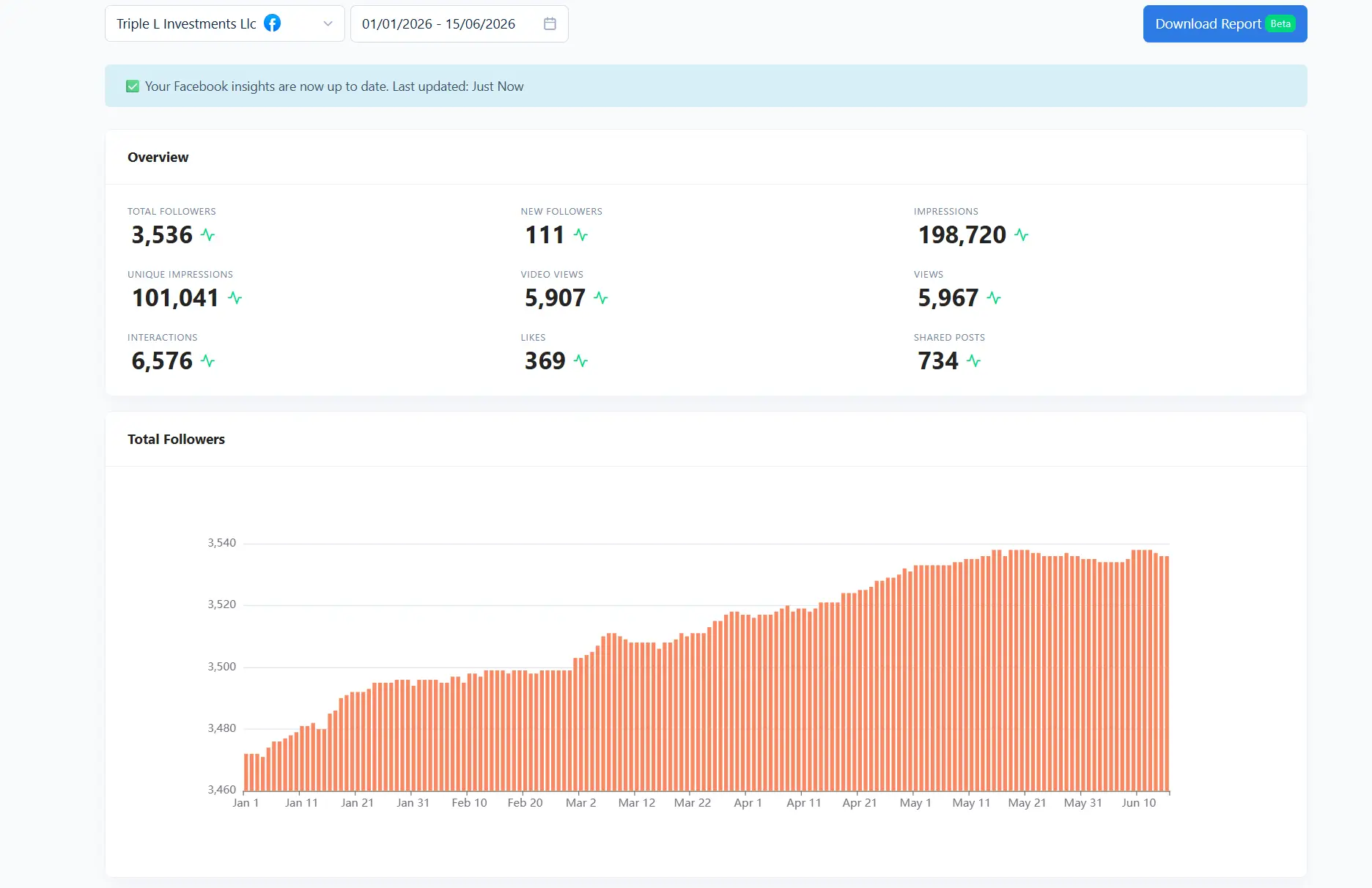
Task: Click the 3,540 y-axis label
Action: (222, 543)
